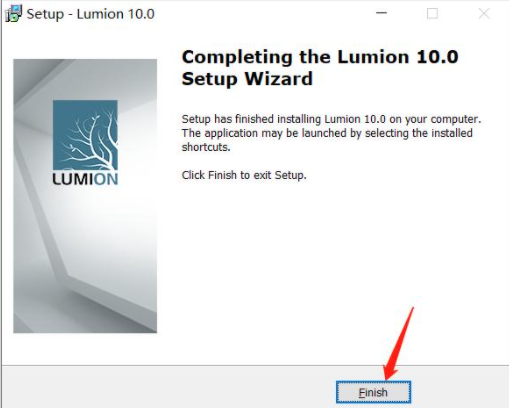
Task: Click the "Setup - Lumion 10.0" title text
Action: tap(91, 14)
